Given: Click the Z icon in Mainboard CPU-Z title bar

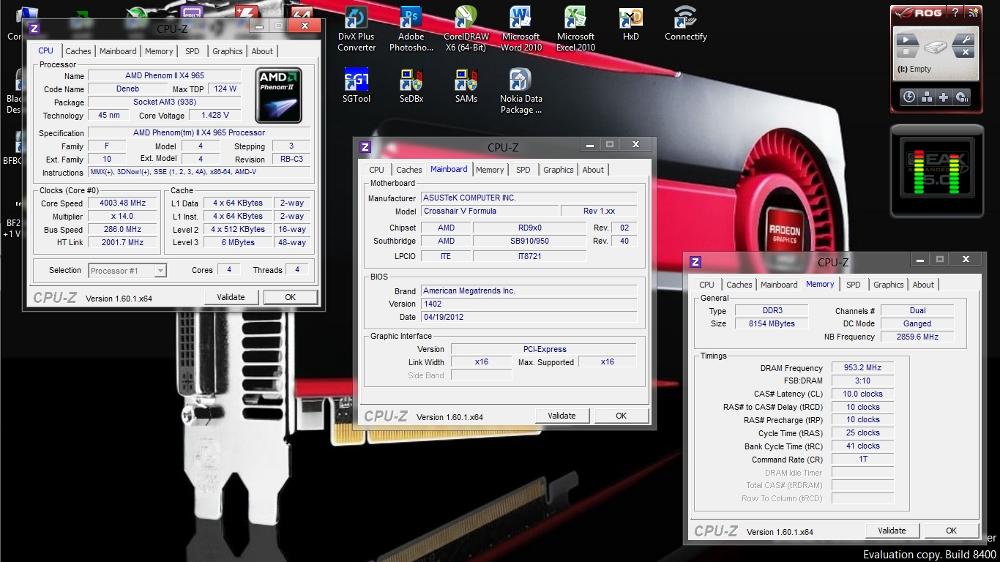Looking at the screenshot, I should [x=365, y=147].
